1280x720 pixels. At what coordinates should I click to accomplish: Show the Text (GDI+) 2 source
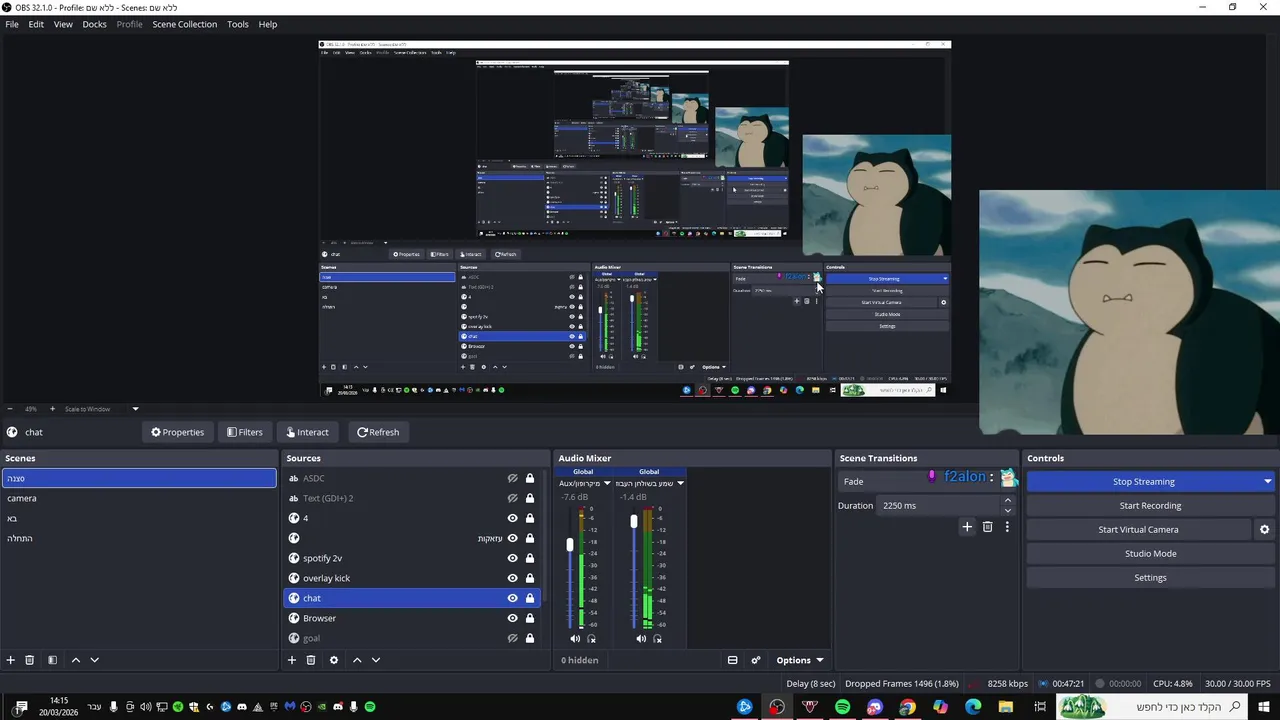coord(512,498)
